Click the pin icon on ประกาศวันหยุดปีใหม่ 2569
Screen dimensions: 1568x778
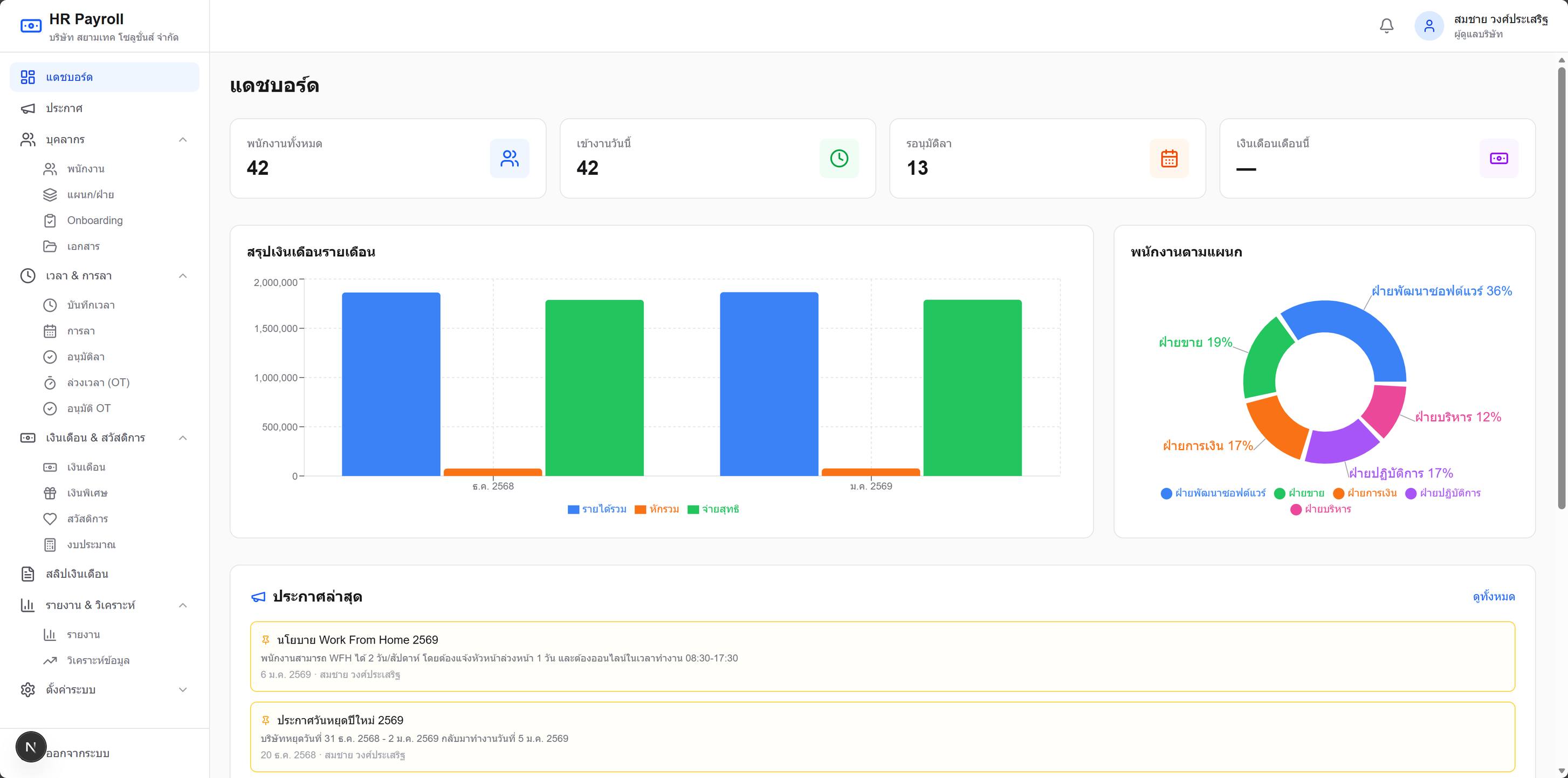(265, 720)
